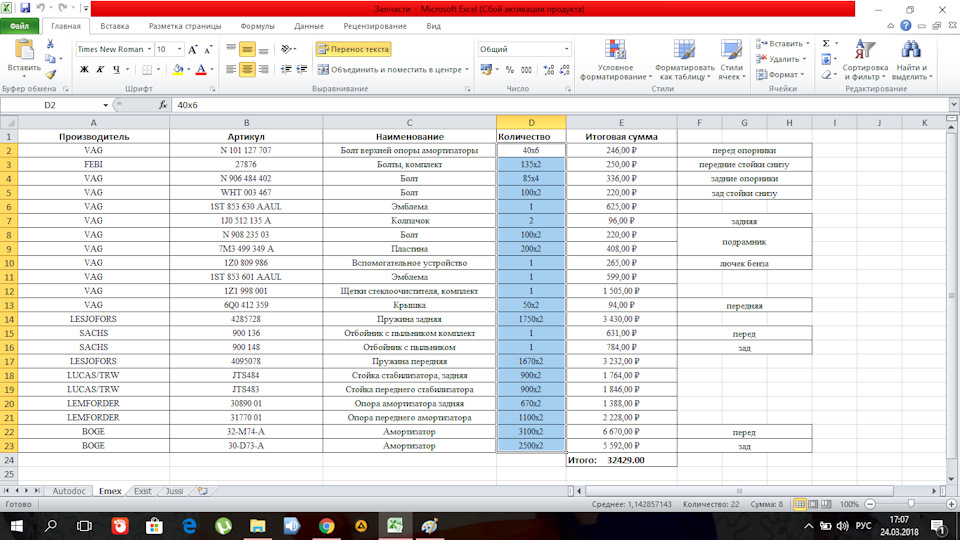Open Сортировка и фильтр dropdown
The width and height of the screenshot is (960, 540).
(864, 59)
